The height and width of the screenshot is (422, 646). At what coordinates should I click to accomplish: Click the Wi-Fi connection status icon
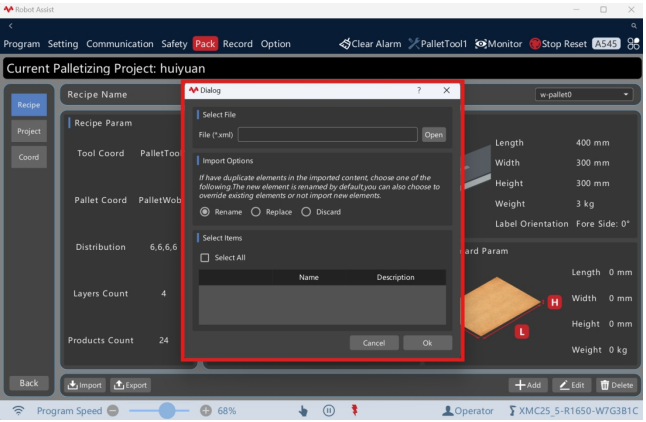tap(18, 410)
